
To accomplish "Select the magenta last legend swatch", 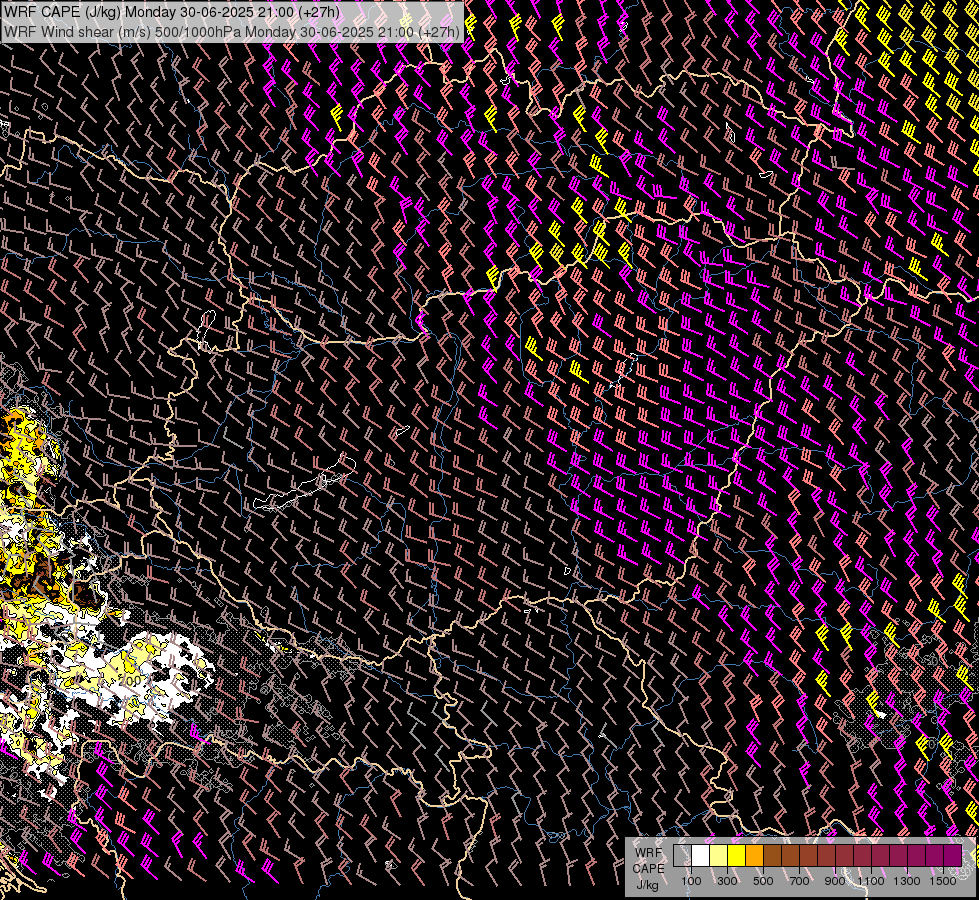I will pyautogui.click(x=952, y=855).
